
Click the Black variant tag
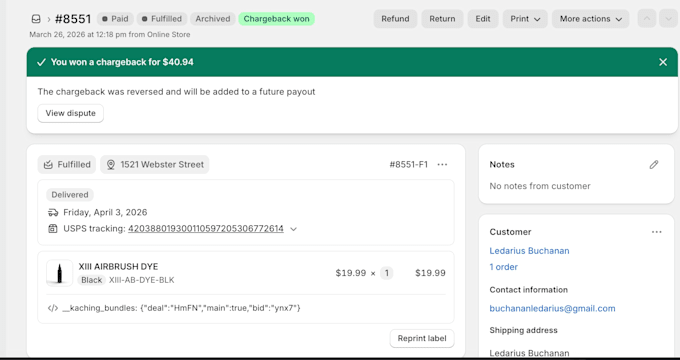(x=92, y=280)
